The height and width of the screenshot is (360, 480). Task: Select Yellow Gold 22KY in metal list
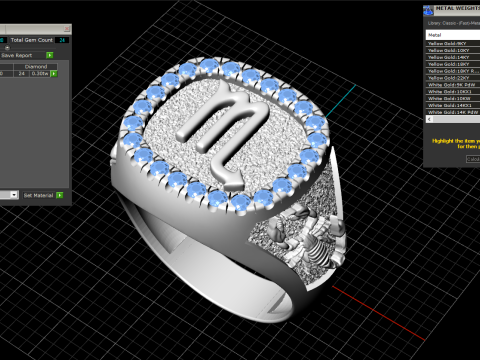(x=453, y=78)
